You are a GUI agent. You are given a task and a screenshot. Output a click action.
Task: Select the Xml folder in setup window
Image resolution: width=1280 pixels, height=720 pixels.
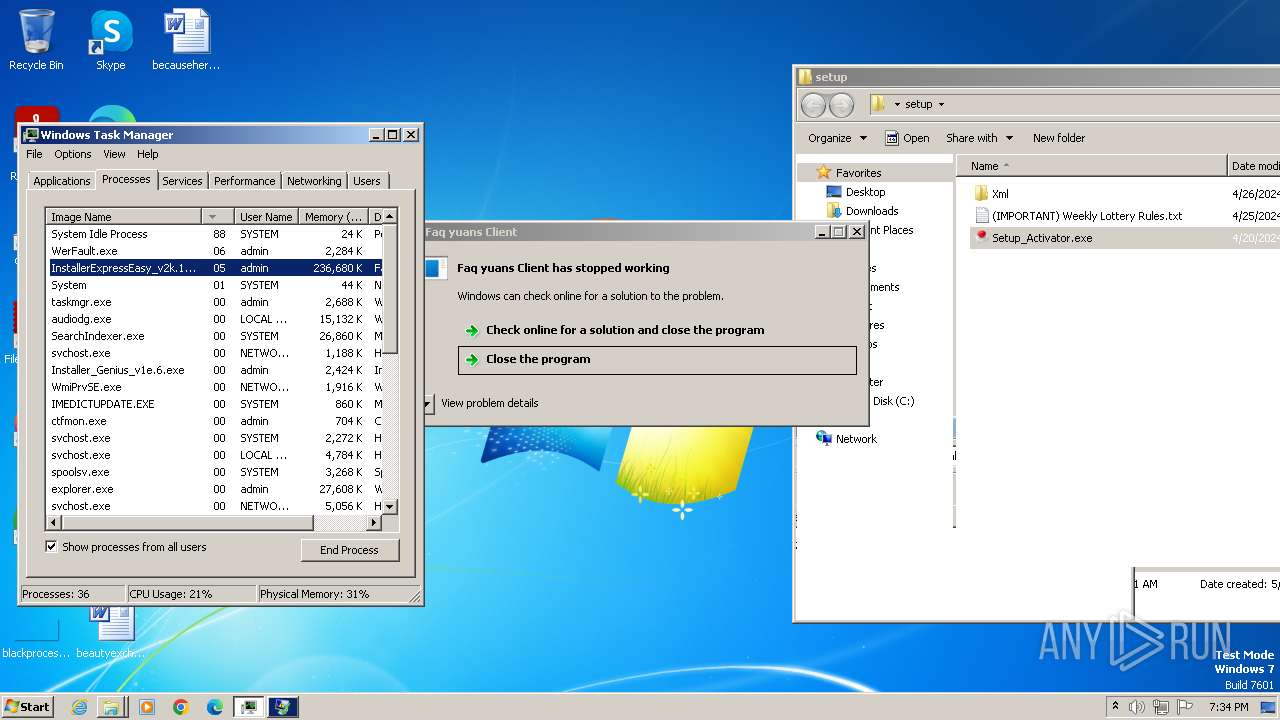(x=1000, y=194)
